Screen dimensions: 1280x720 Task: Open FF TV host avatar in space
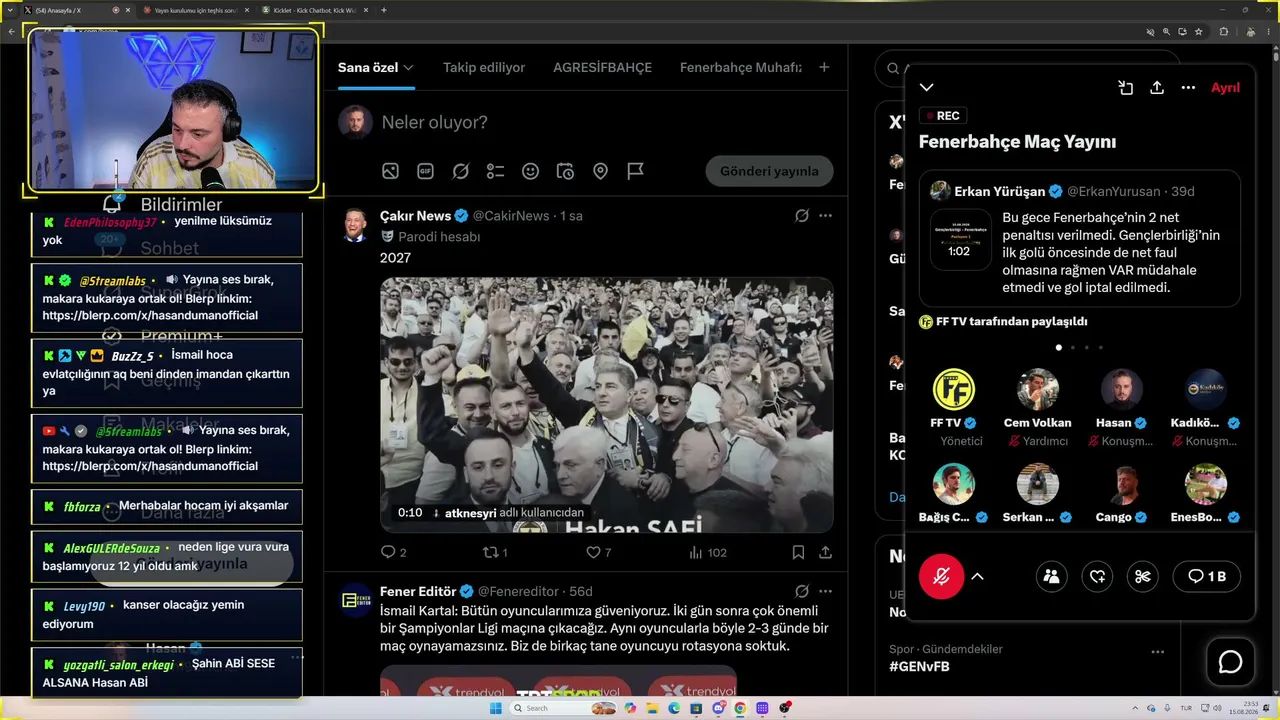coord(953,389)
